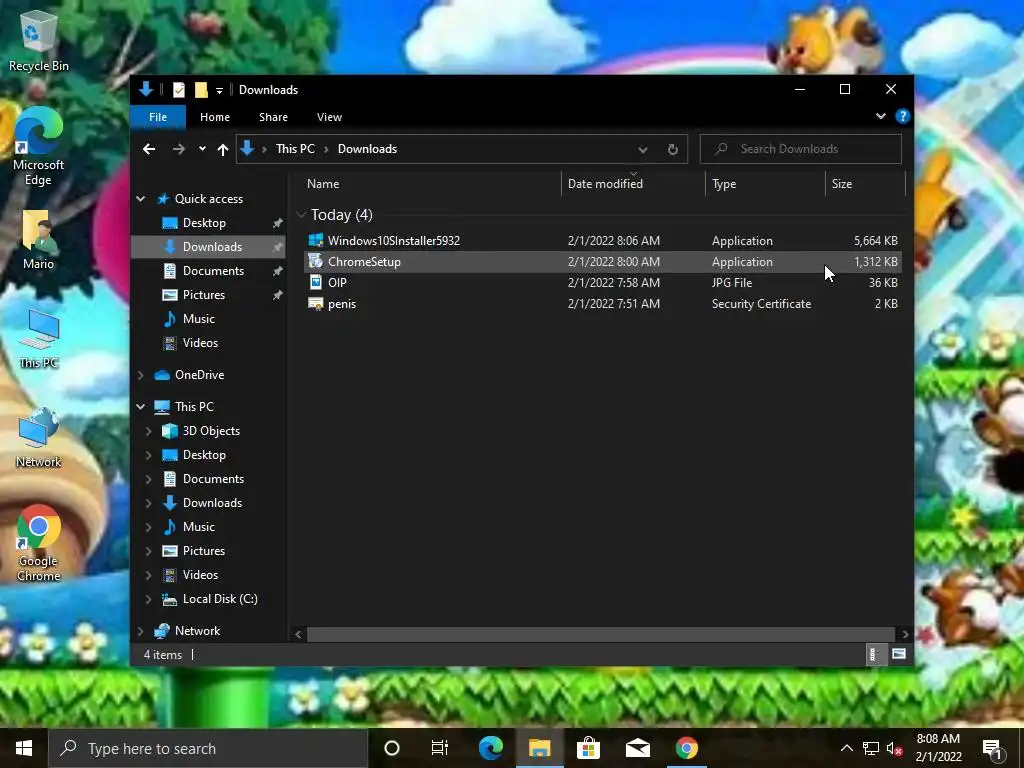Expand 3D Objects in the tree

click(148, 431)
